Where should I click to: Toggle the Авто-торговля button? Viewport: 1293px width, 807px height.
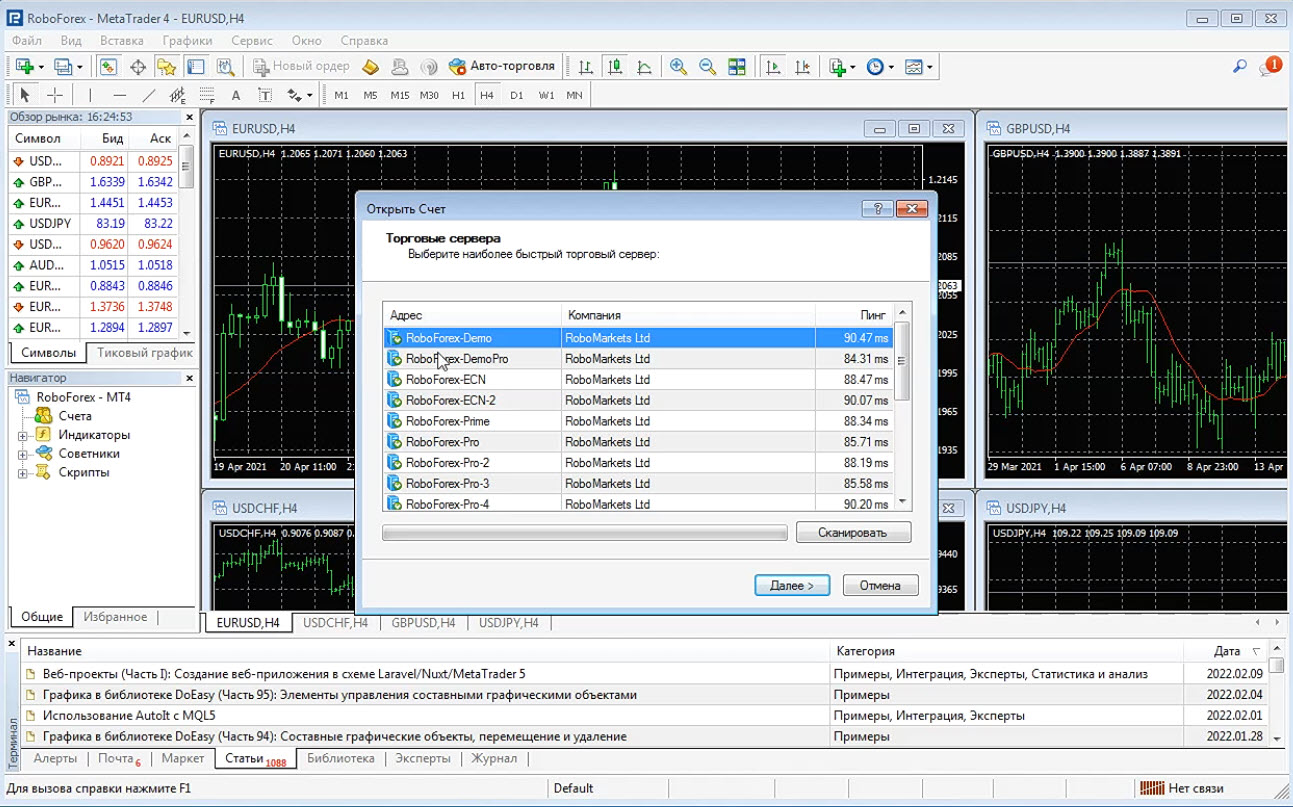click(x=501, y=67)
